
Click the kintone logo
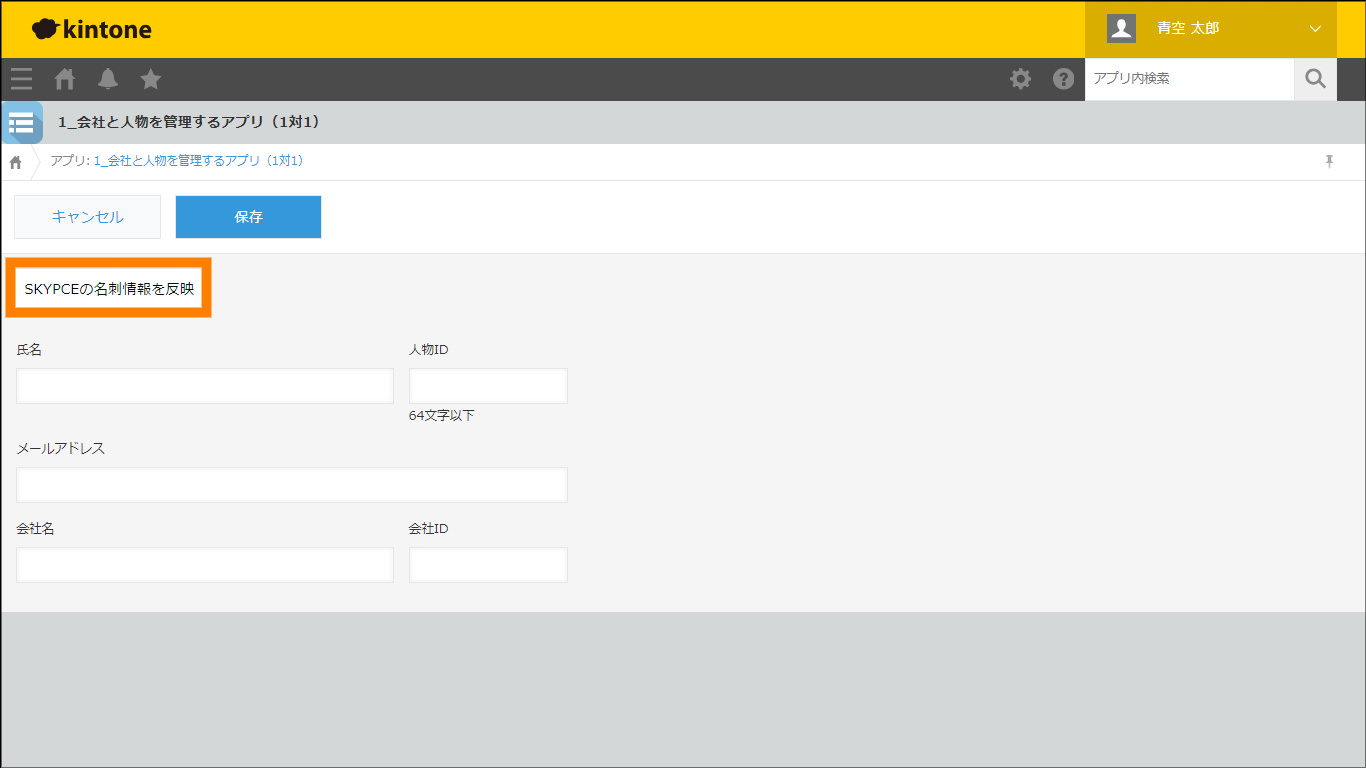(x=92, y=29)
